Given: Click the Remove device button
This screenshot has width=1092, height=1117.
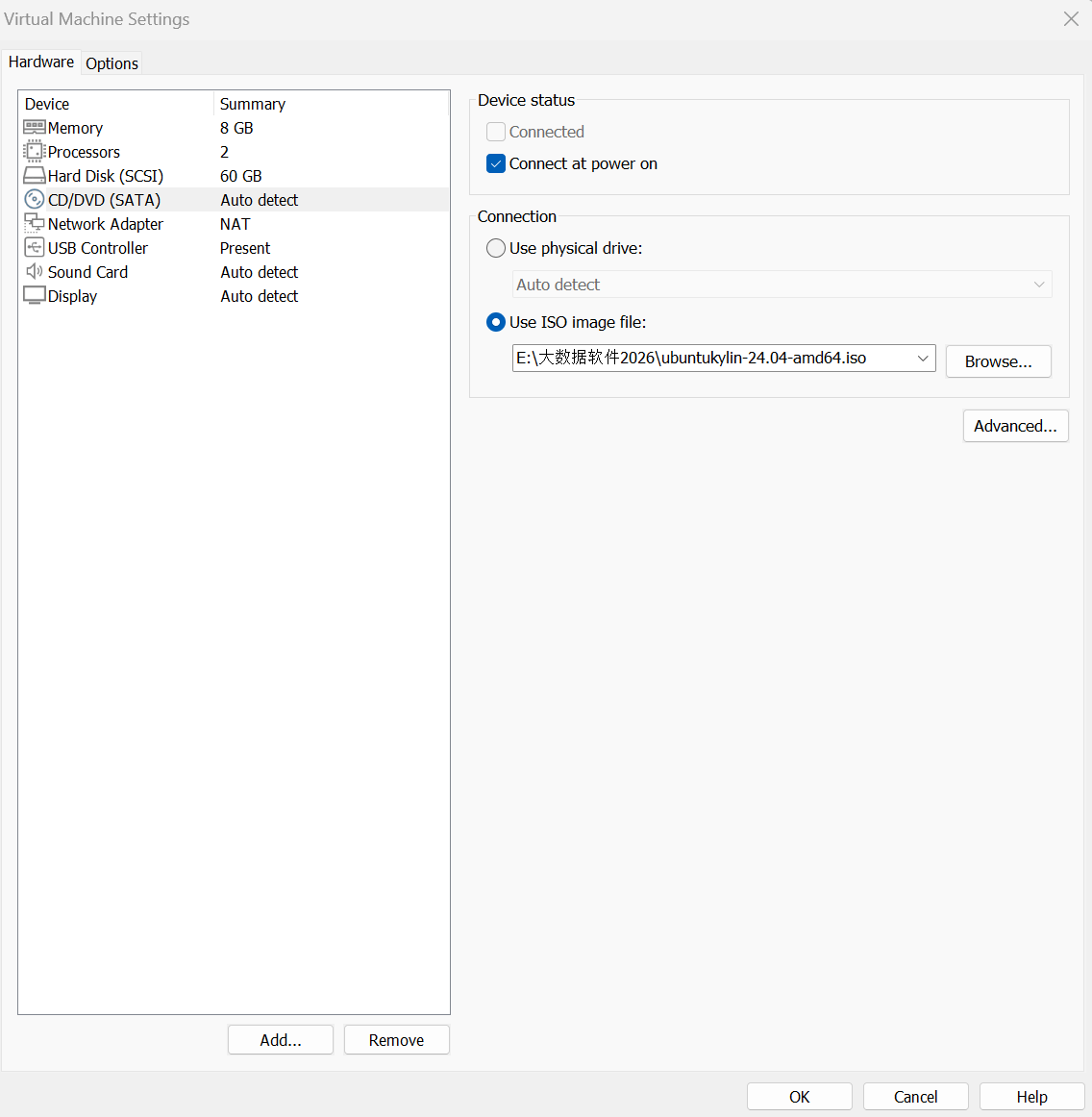Looking at the screenshot, I should click(x=396, y=1040).
